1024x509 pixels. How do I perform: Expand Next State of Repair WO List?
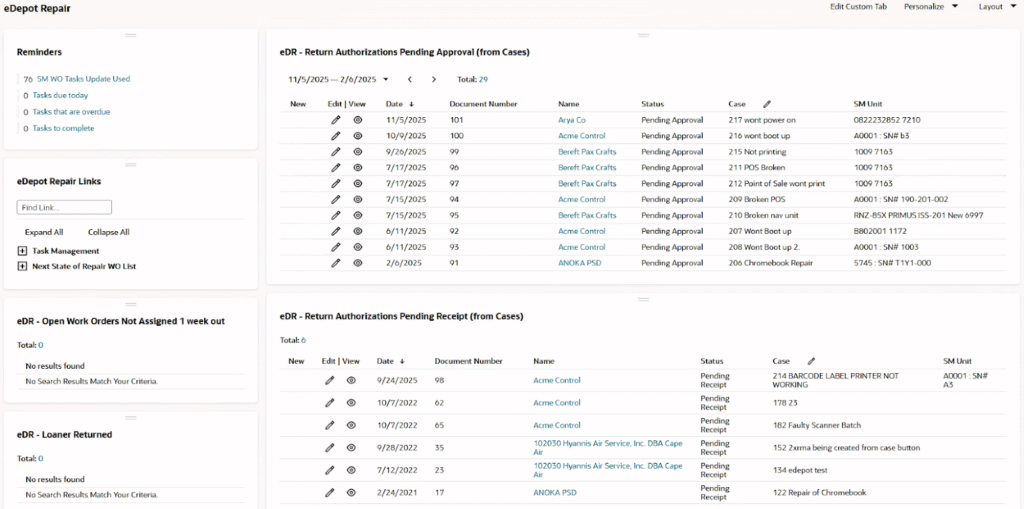coord(22,267)
